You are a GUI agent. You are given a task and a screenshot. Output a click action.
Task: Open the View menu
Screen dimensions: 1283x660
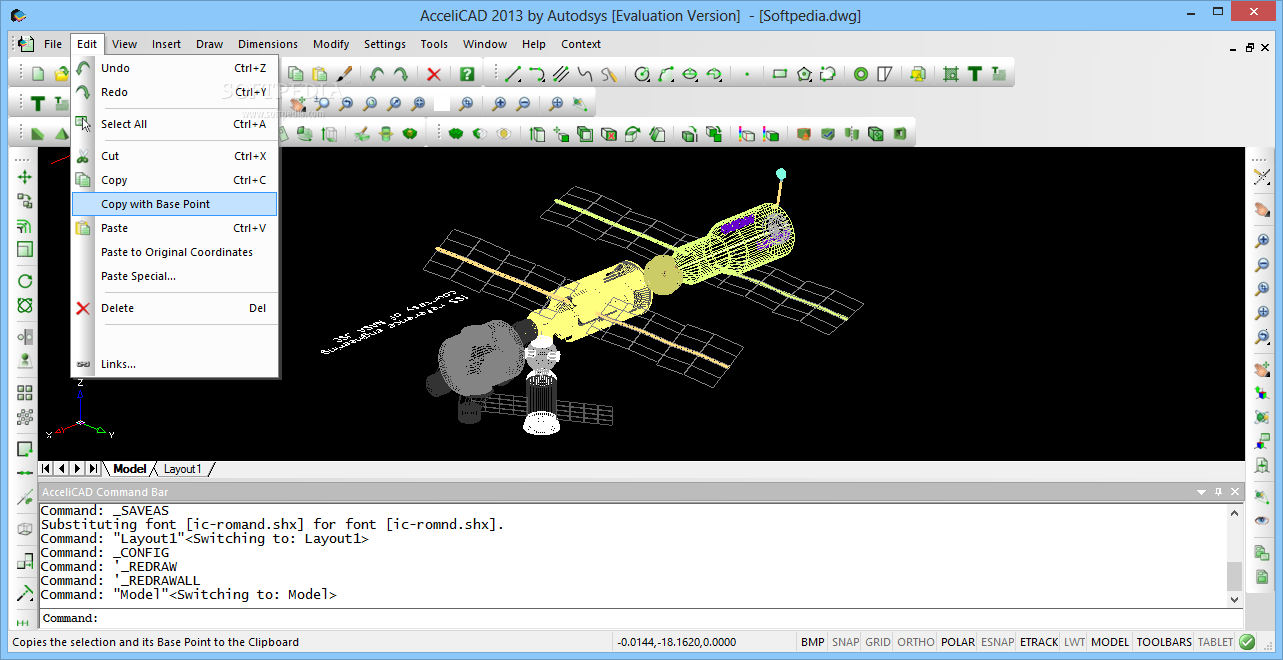[125, 44]
